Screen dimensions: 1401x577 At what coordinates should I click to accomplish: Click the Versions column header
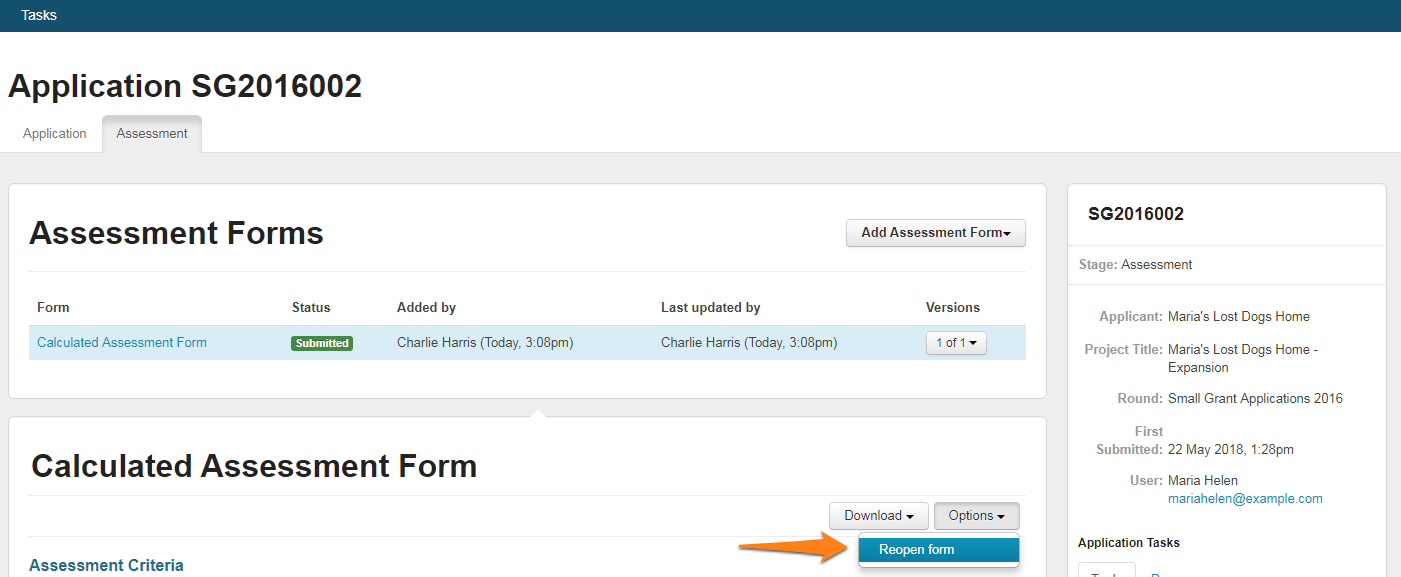tap(952, 307)
